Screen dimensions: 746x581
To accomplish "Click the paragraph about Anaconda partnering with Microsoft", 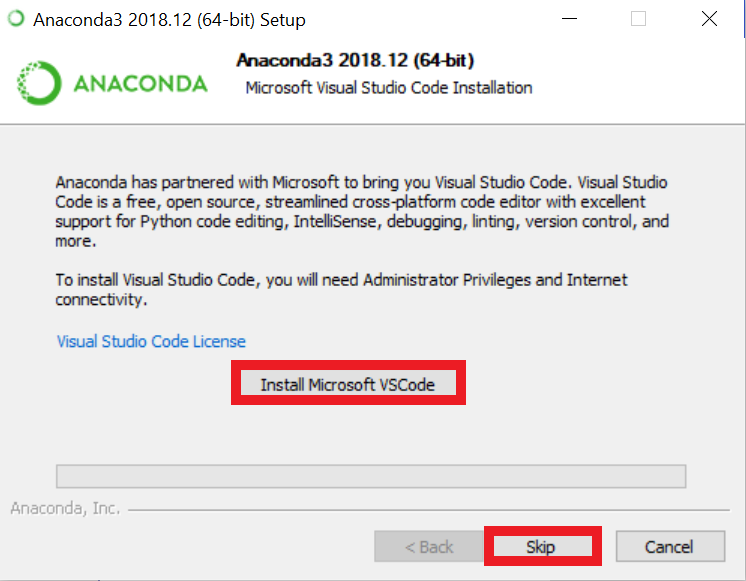I will pyautogui.click(x=362, y=212).
